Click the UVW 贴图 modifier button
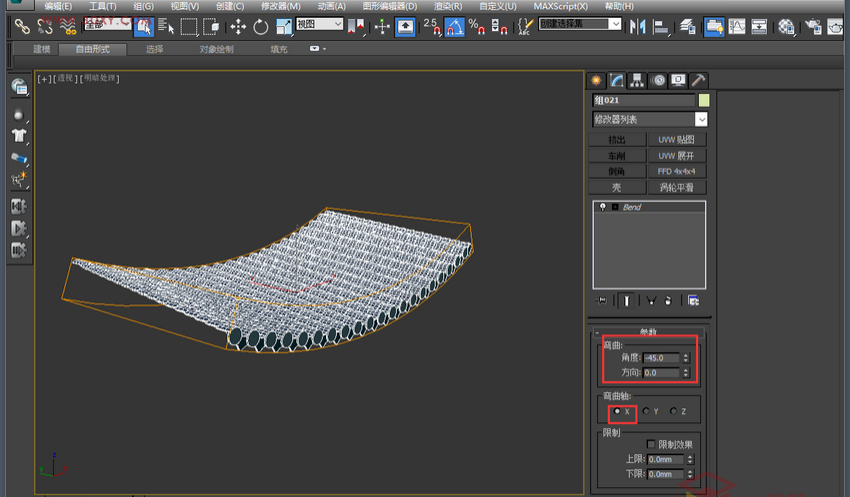Screen dimensions: 850x497 676,140
